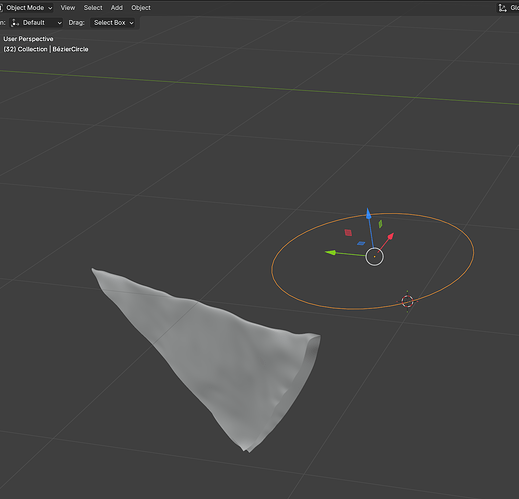Click the white gizmo center circle
The height and width of the screenshot is (499, 519).
tap(374, 257)
